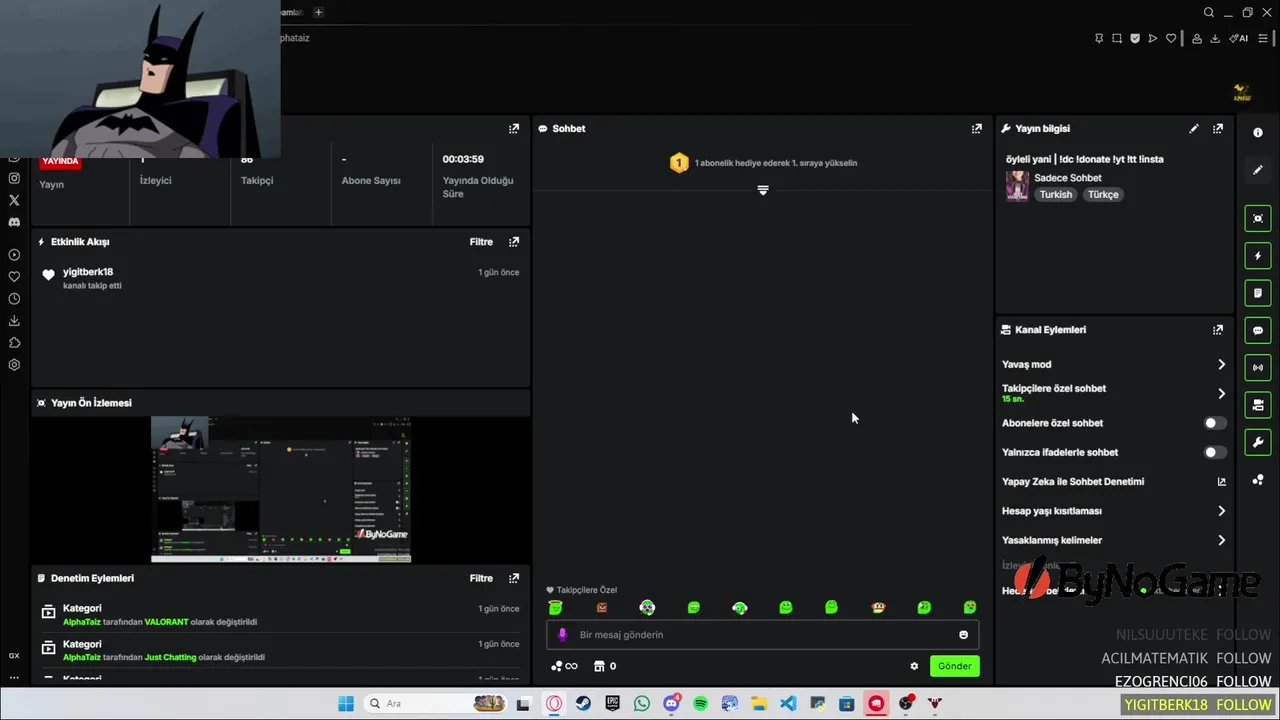The height and width of the screenshot is (720, 1280).
Task: Open Filtre in Denetim Eylemleri
Action: coord(481,578)
